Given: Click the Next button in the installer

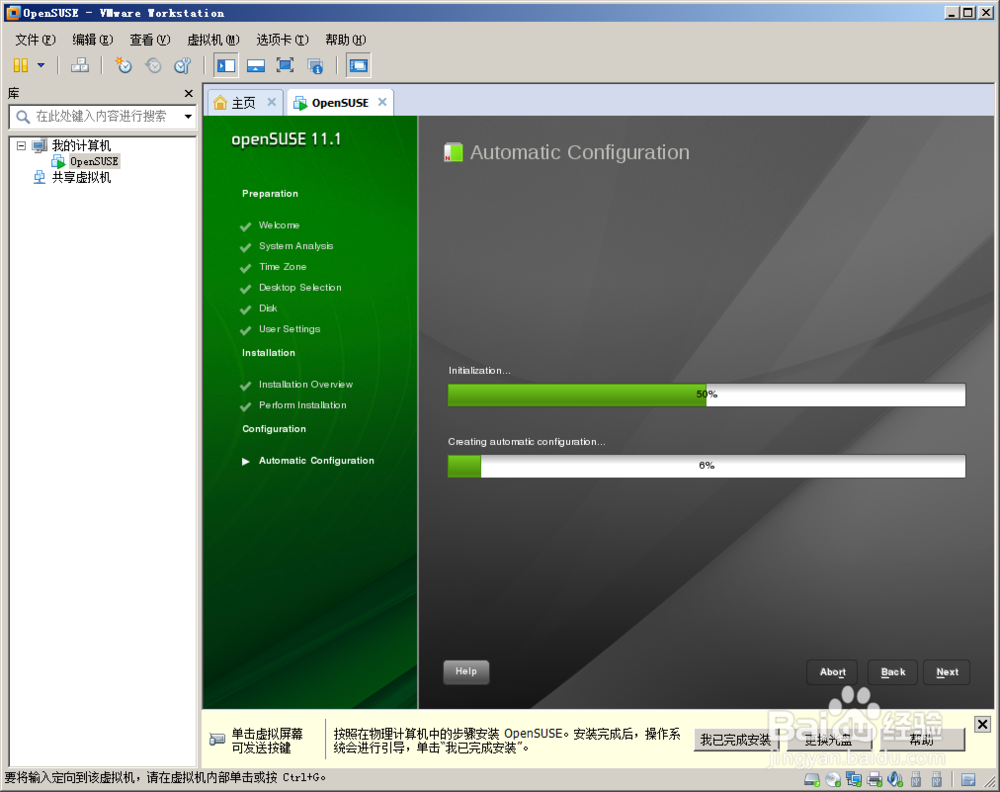Looking at the screenshot, I should [947, 672].
